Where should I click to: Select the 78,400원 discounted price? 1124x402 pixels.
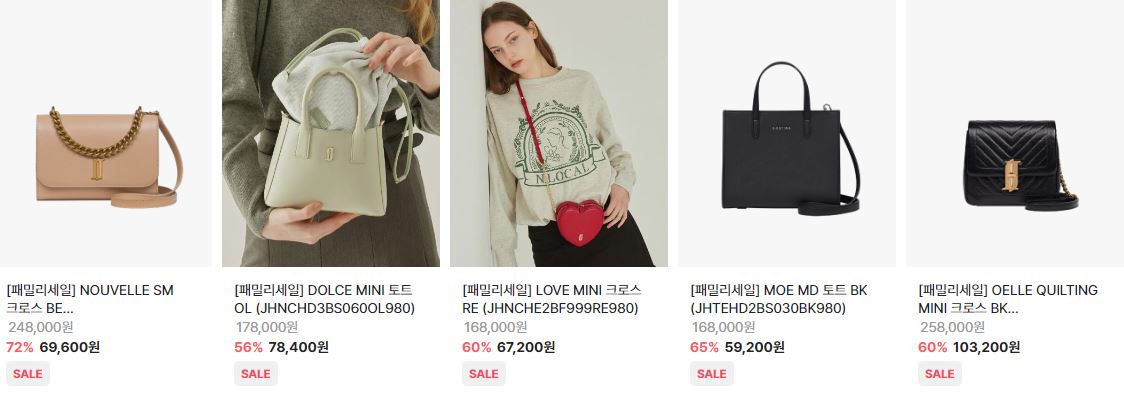(298, 347)
